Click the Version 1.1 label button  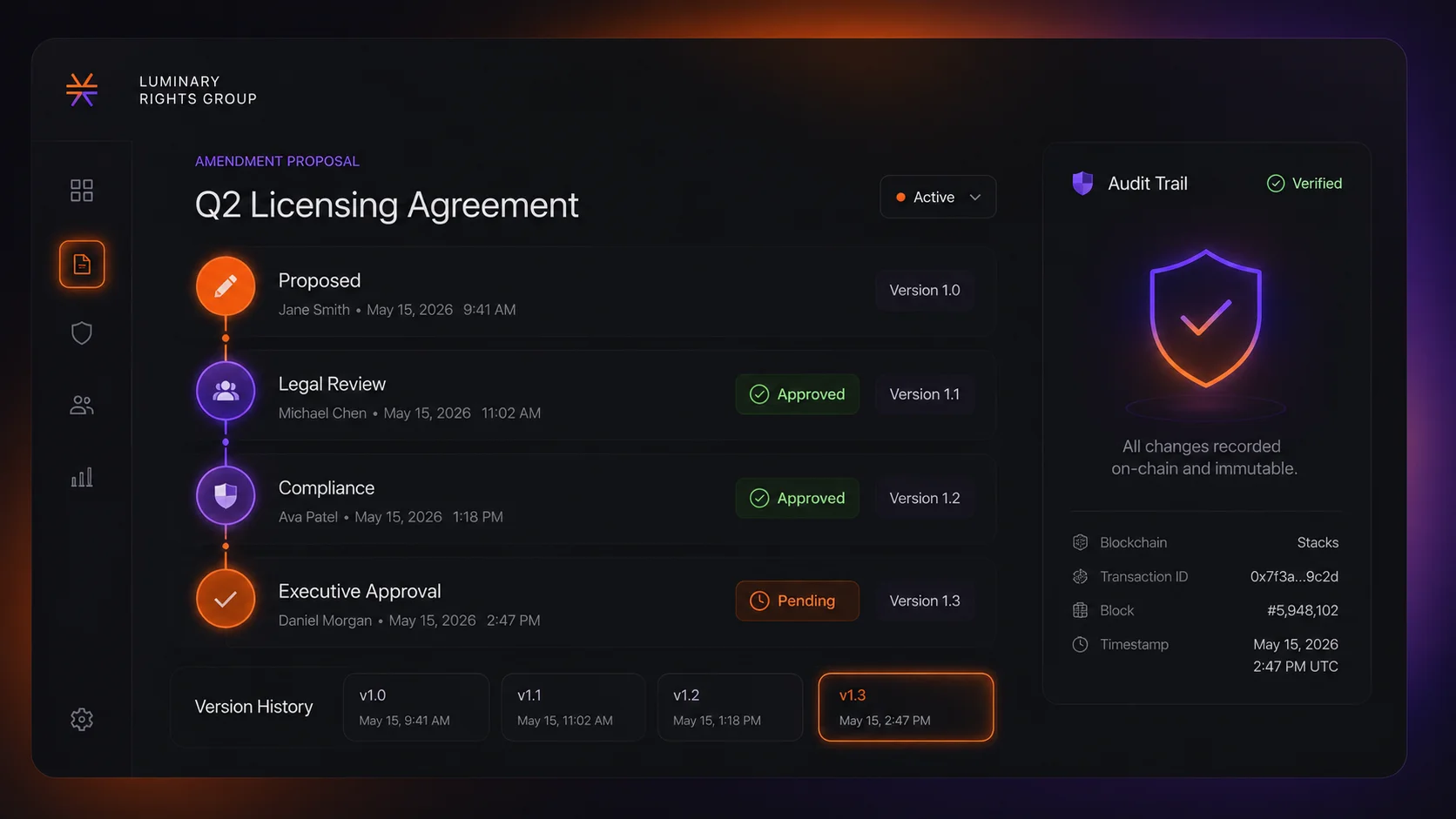point(925,394)
